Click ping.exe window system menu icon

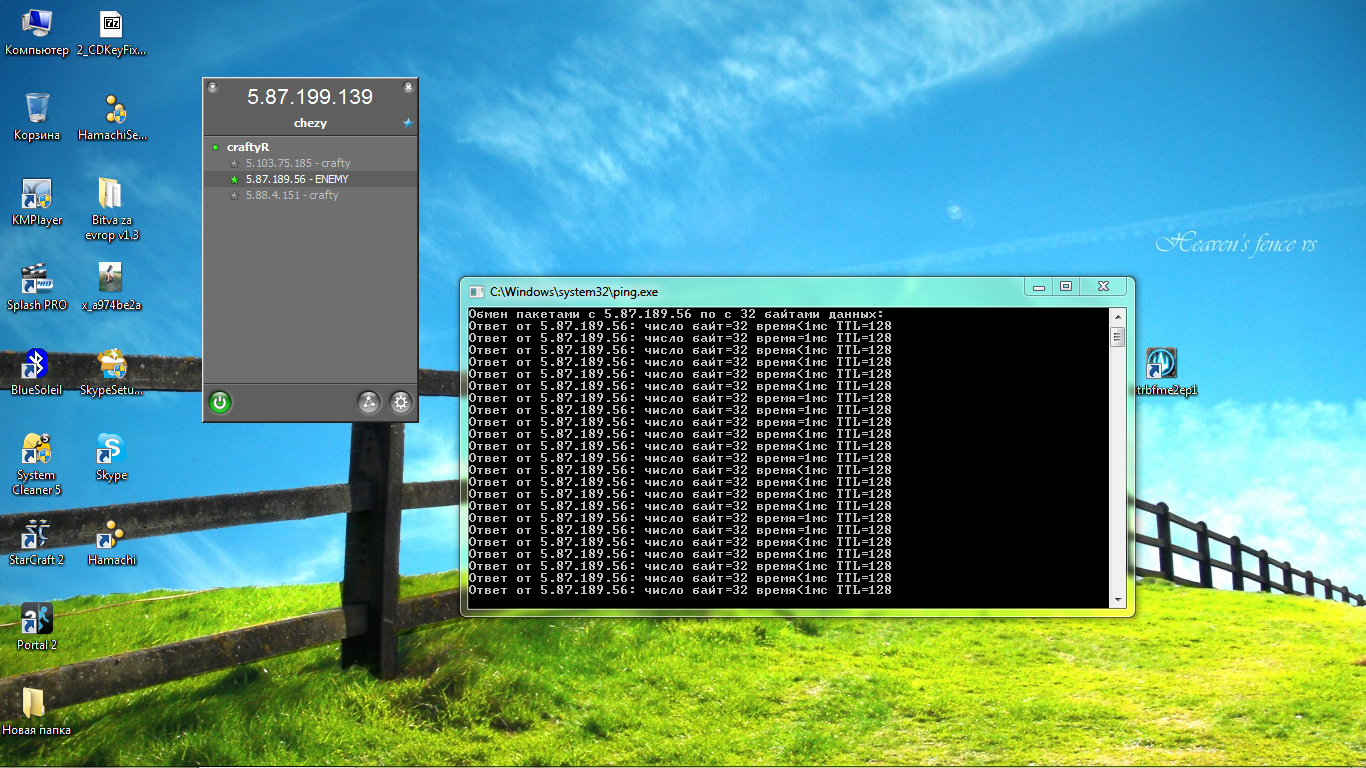tap(476, 292)
